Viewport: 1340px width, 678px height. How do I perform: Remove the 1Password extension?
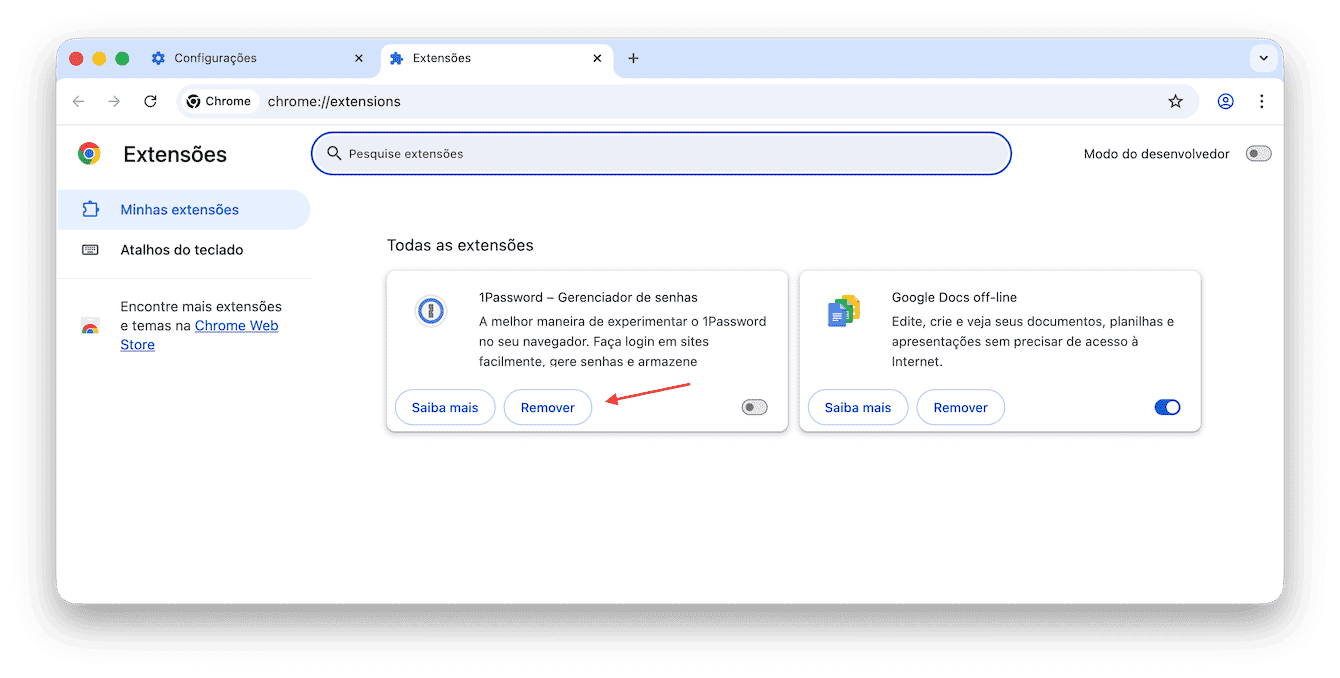[548, 408]
